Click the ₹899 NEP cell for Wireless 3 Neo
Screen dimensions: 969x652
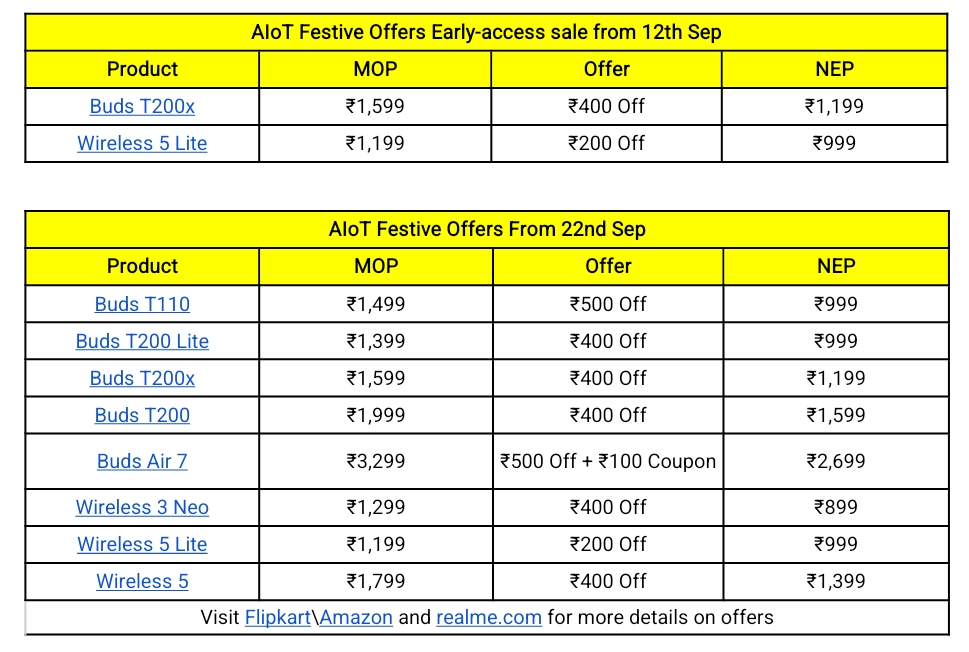835,507
